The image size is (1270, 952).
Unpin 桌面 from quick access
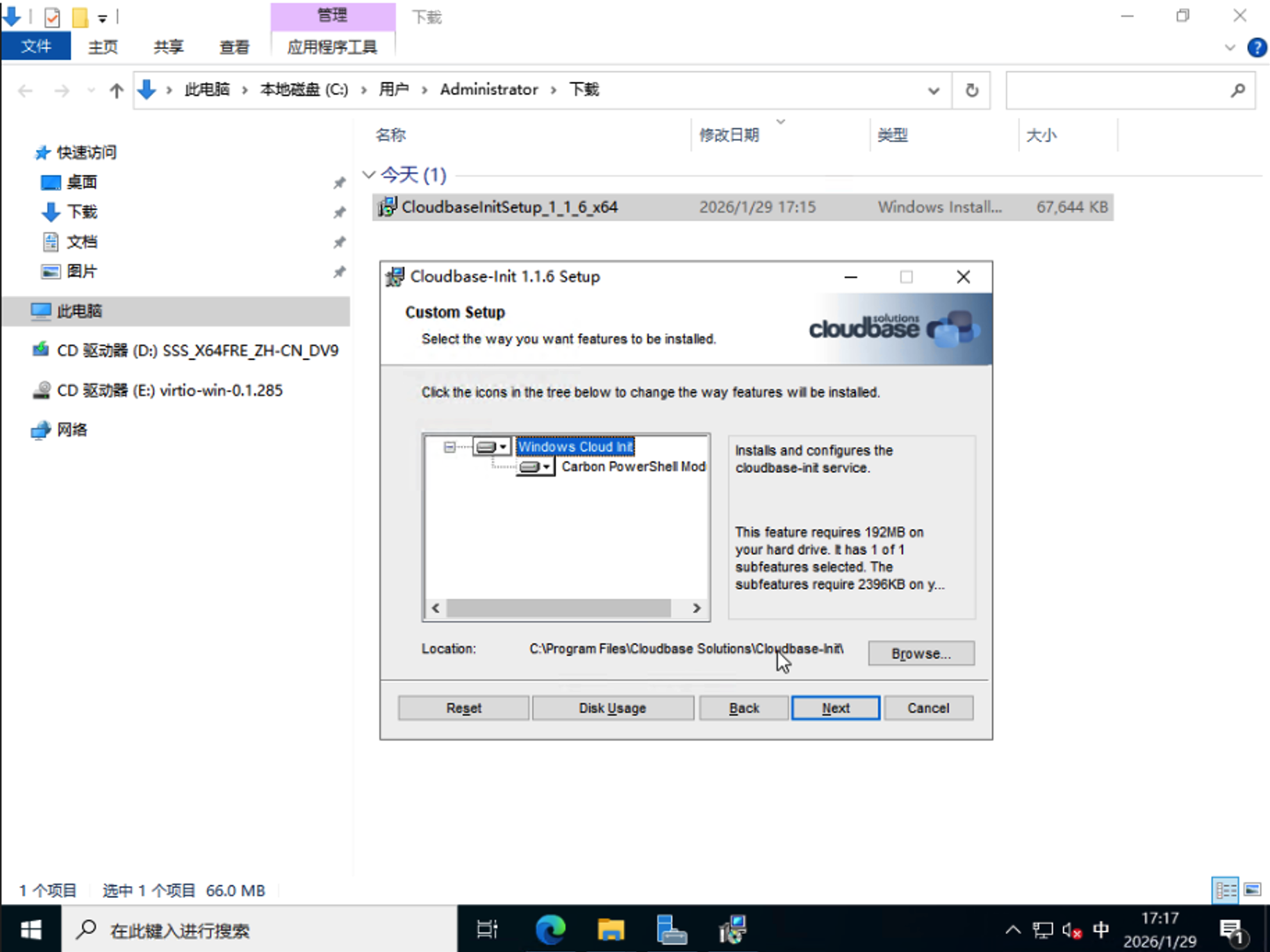[x=339, y=183]
